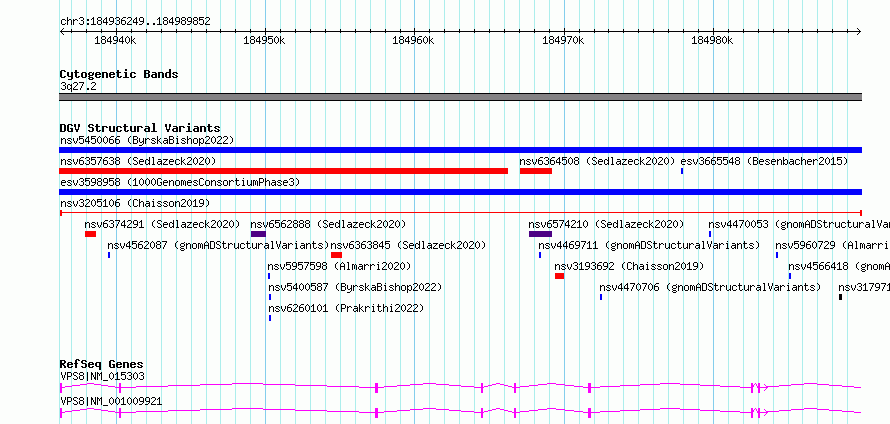The width and height of the screenshot is (890, 424).
Task: Select the 184970k ruler tick label
Action: pyautogui.click(x=563, y=40)
